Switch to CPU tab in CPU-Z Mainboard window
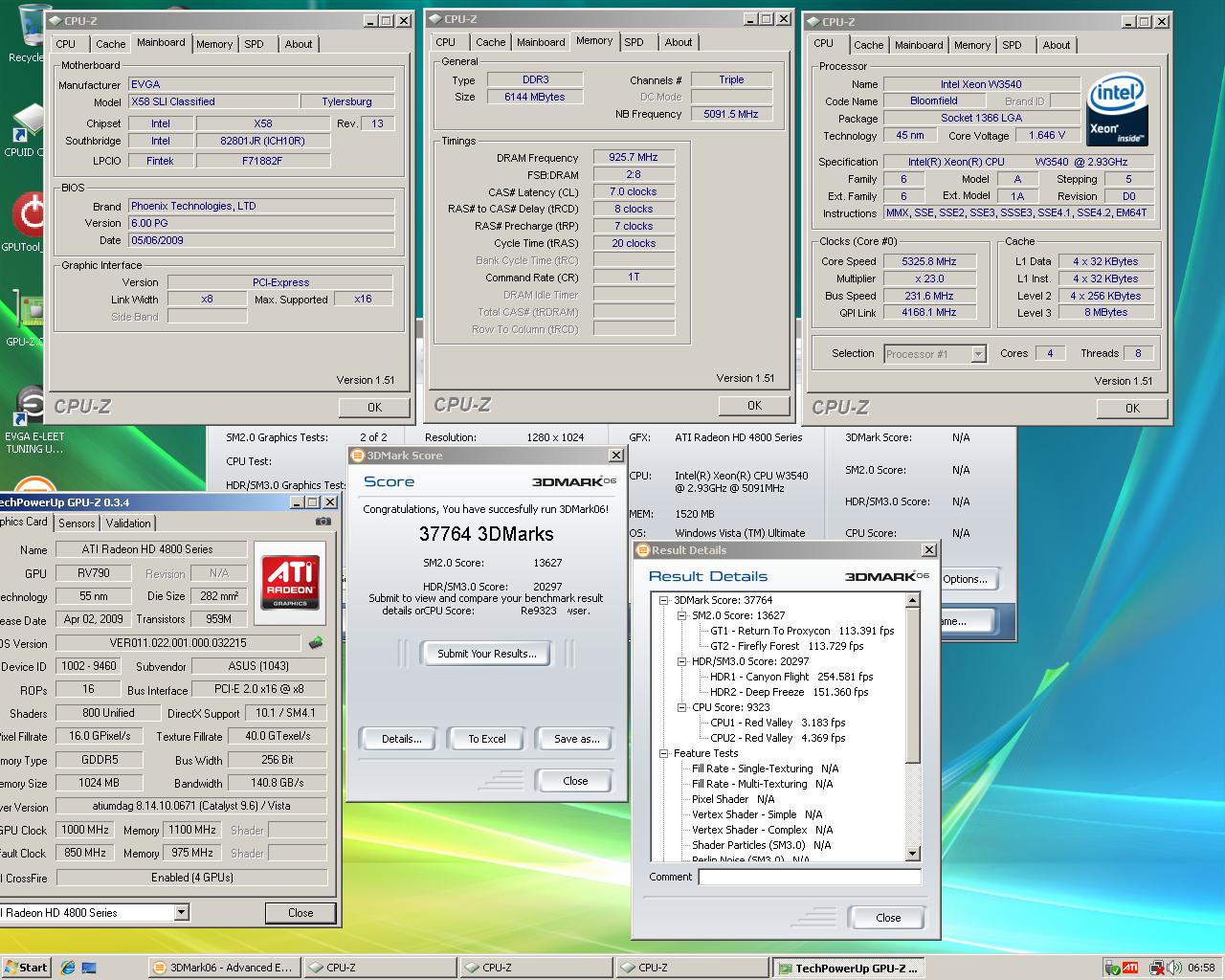 66,44
